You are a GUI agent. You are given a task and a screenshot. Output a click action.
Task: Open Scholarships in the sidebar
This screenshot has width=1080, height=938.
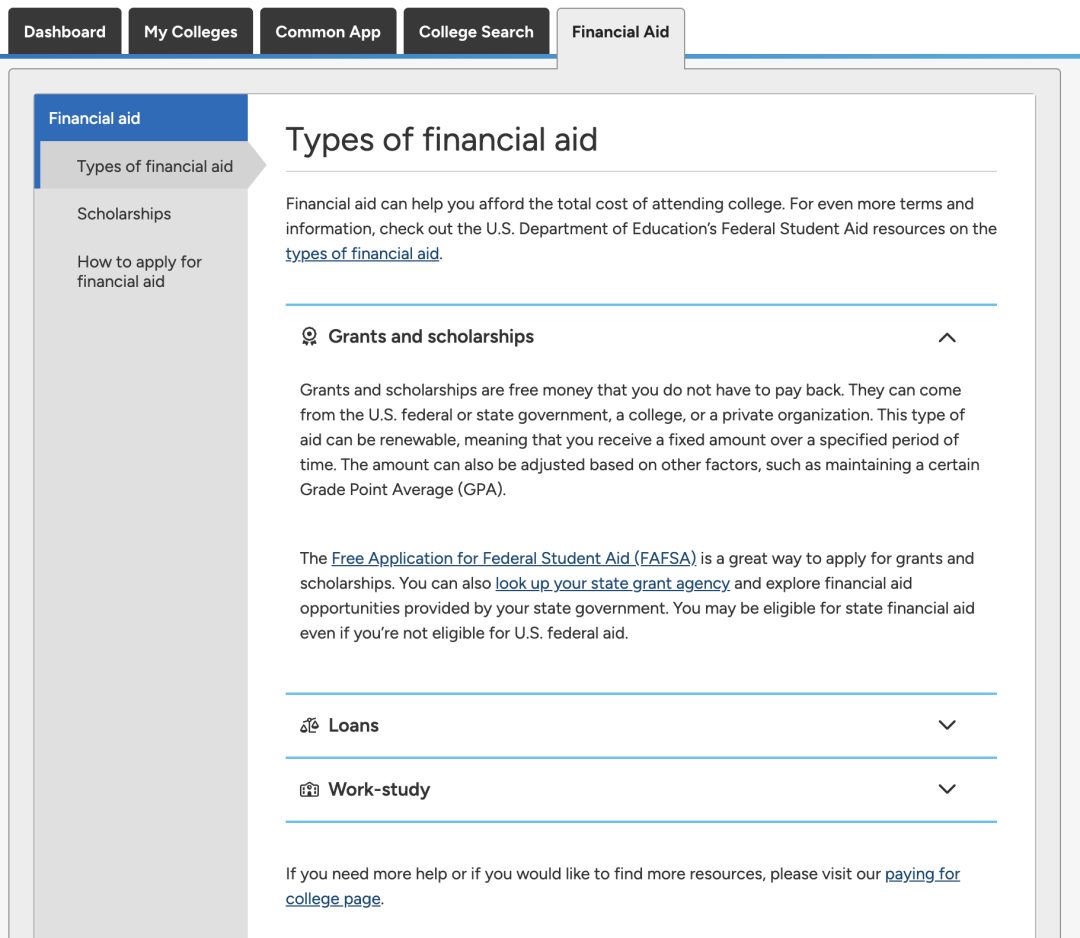tap(124, 213)
